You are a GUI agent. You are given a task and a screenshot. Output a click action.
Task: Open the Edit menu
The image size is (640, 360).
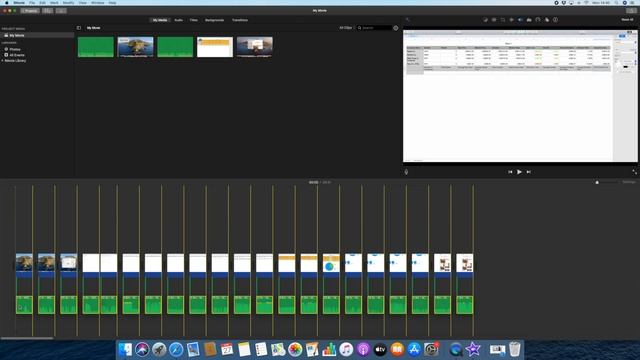coord(42,3)
